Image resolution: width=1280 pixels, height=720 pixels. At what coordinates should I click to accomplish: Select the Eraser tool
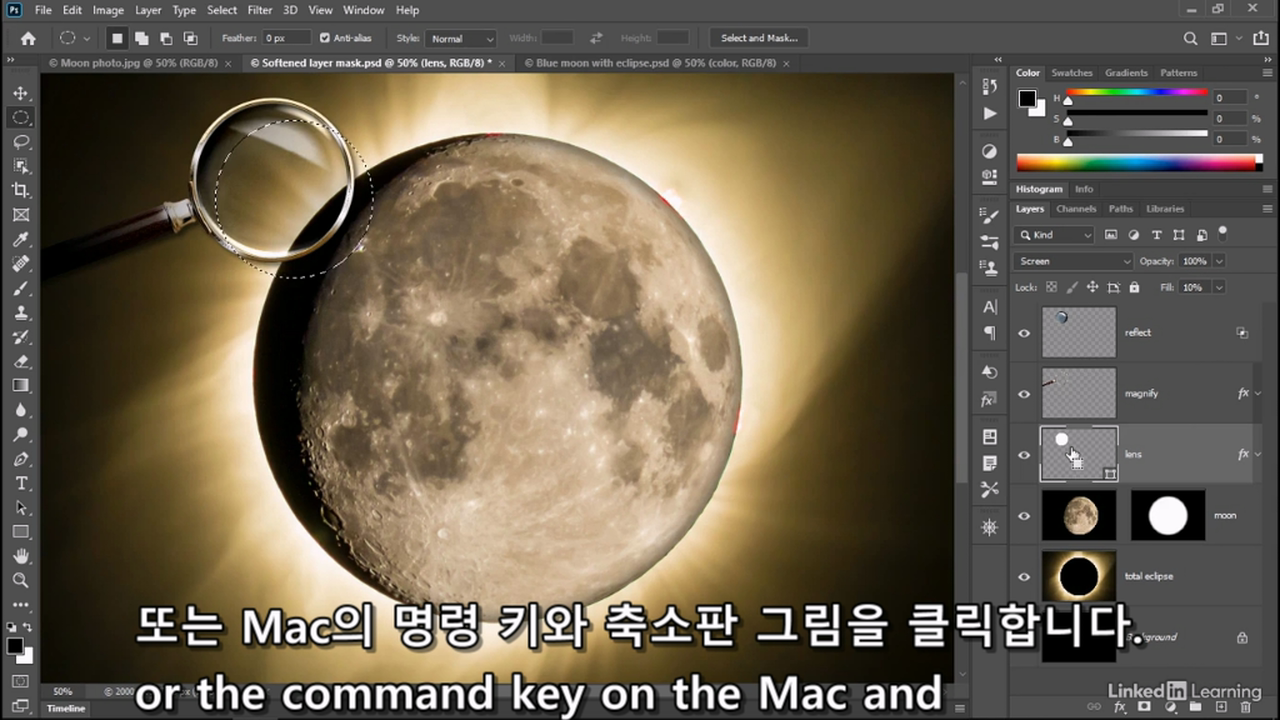click(x=21, y=361)
